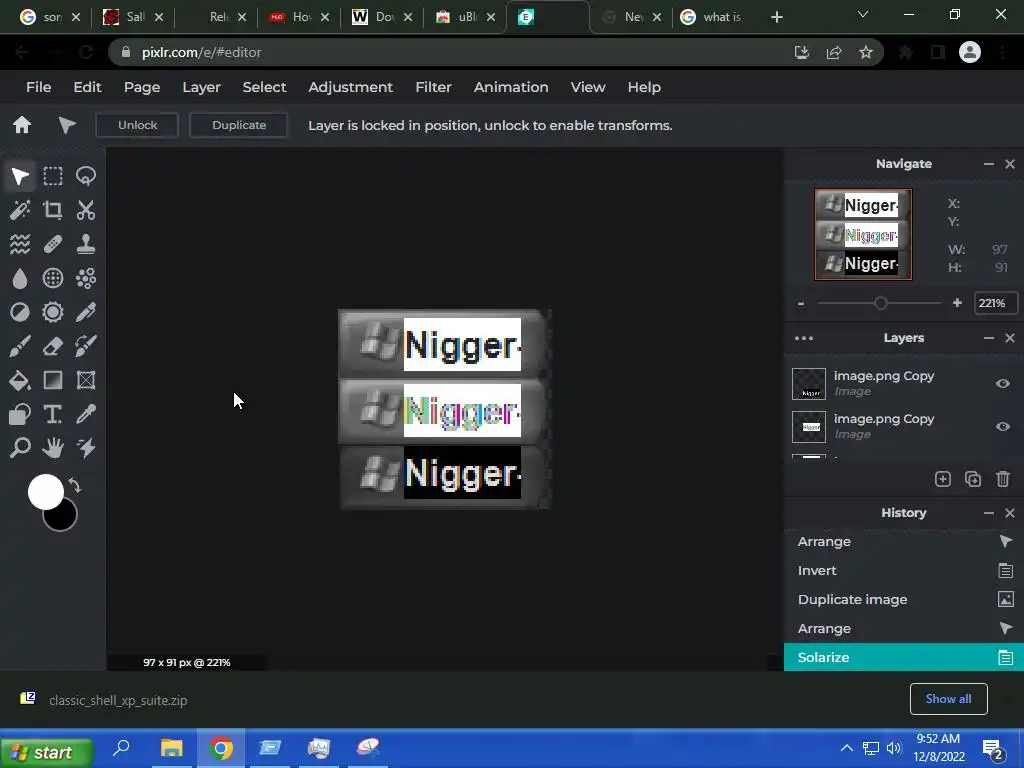Select the Gradient square tool
This screenshot has width=1024, height=768.
53,380
